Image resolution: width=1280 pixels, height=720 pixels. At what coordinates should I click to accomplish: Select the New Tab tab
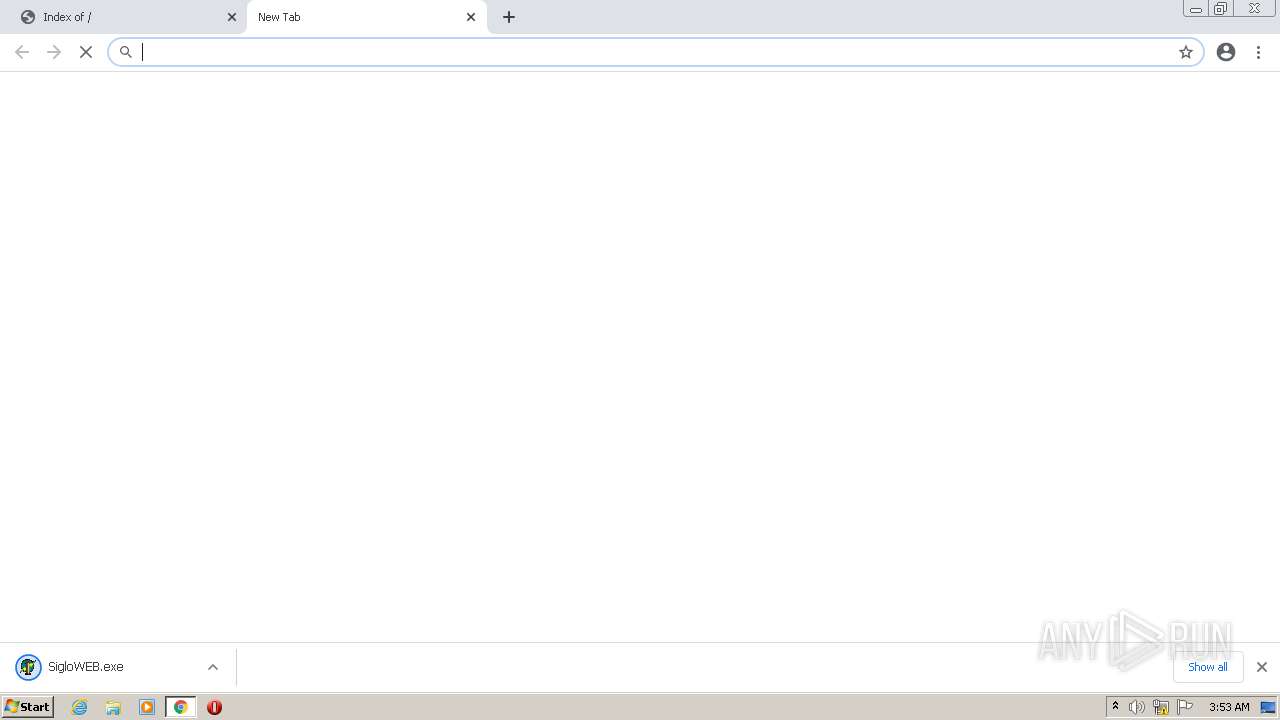pos(366,17)
